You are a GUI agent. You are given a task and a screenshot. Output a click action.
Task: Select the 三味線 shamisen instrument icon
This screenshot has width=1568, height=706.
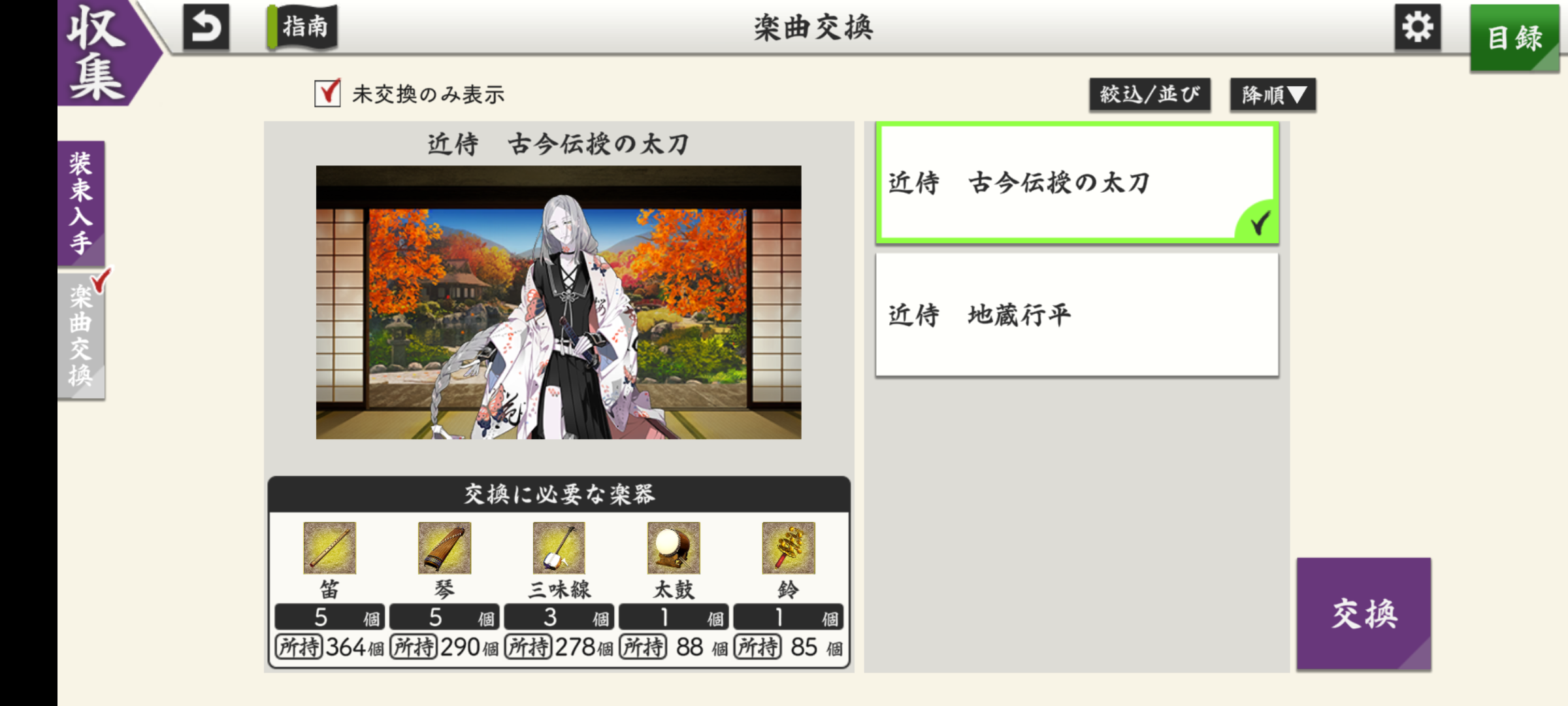pos(559,548)
